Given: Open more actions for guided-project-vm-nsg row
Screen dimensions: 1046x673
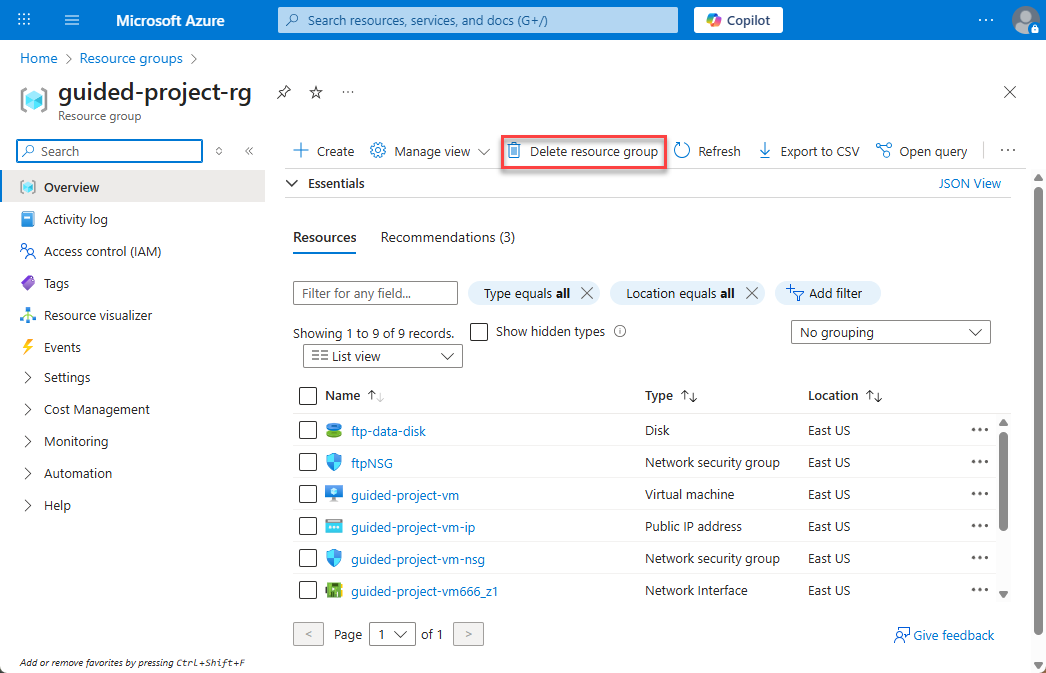Looking at the screenshot, I should tap(979, 558).
